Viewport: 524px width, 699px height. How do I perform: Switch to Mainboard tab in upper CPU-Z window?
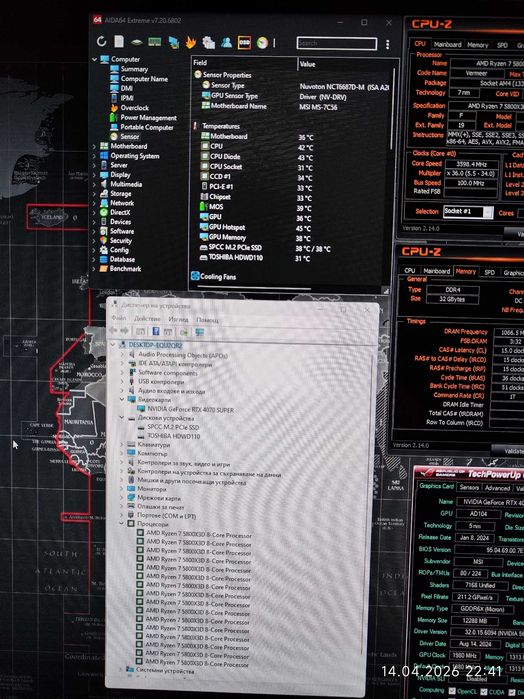[447, 45]
